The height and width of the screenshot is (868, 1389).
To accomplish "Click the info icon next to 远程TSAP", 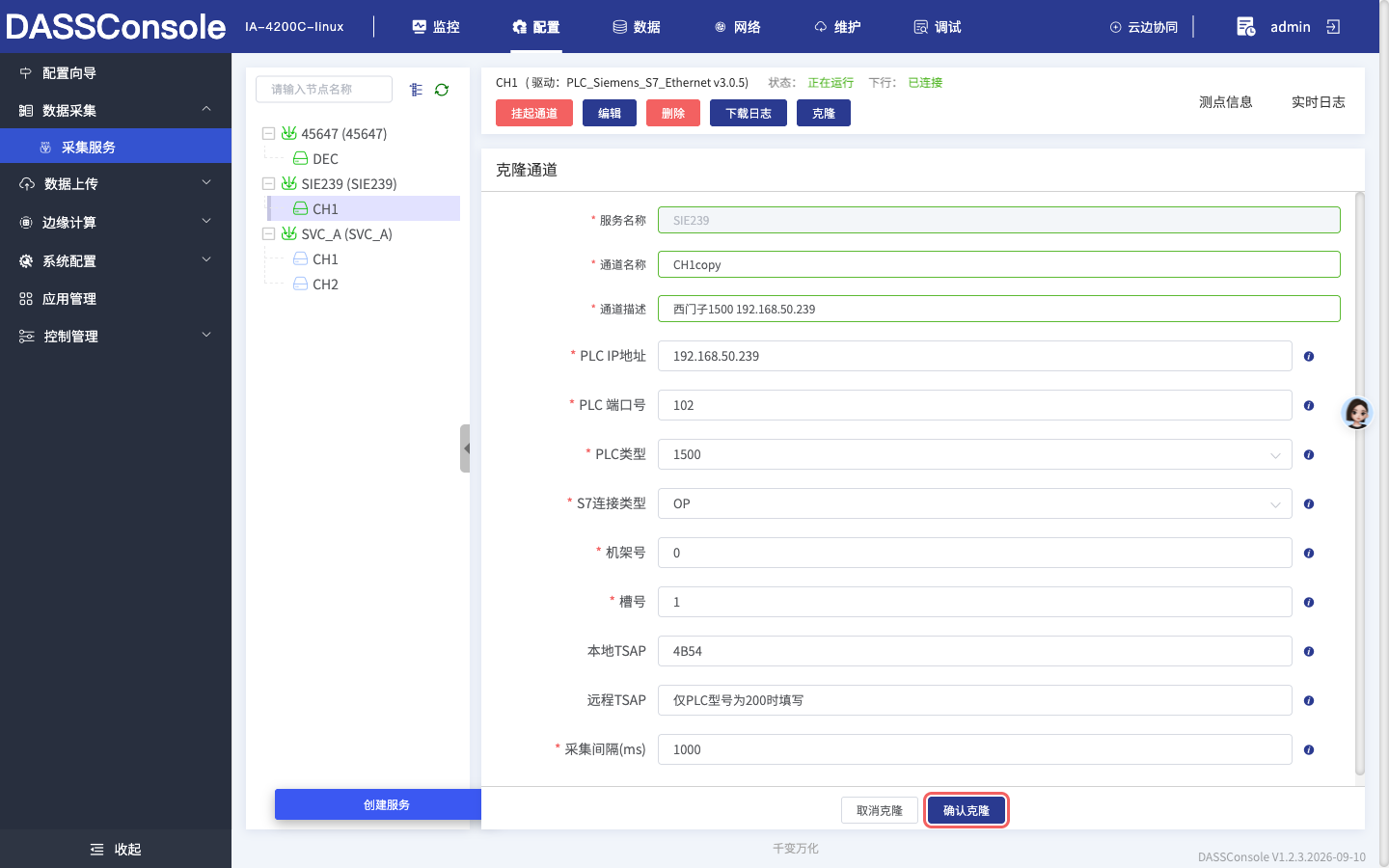I will (1309, 701).
